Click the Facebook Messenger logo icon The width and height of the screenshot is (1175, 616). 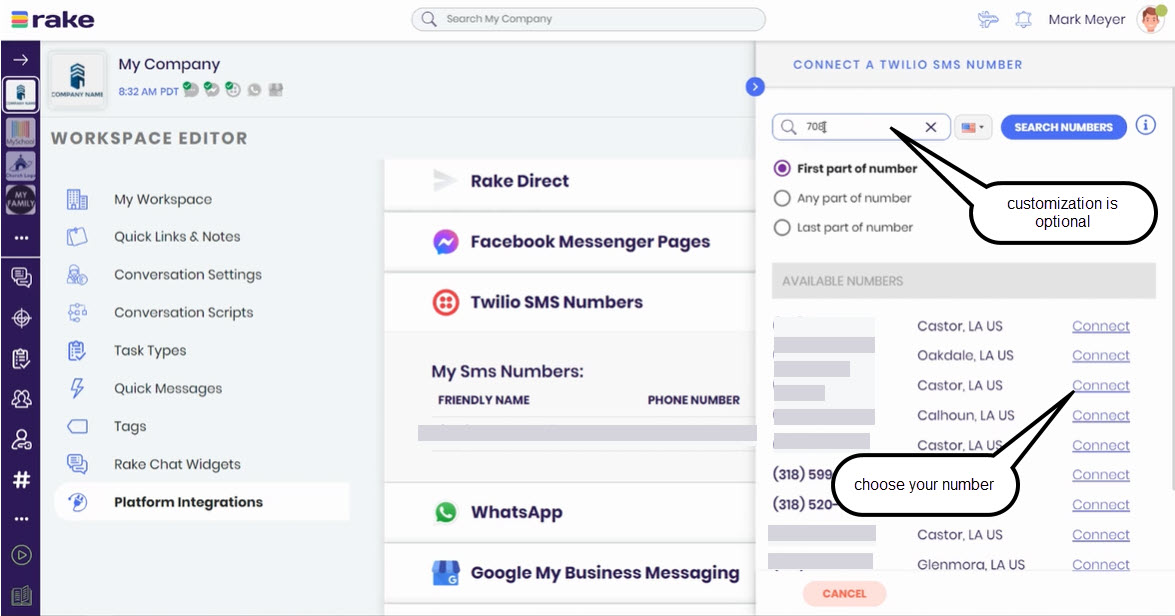(x=445, y=241)
